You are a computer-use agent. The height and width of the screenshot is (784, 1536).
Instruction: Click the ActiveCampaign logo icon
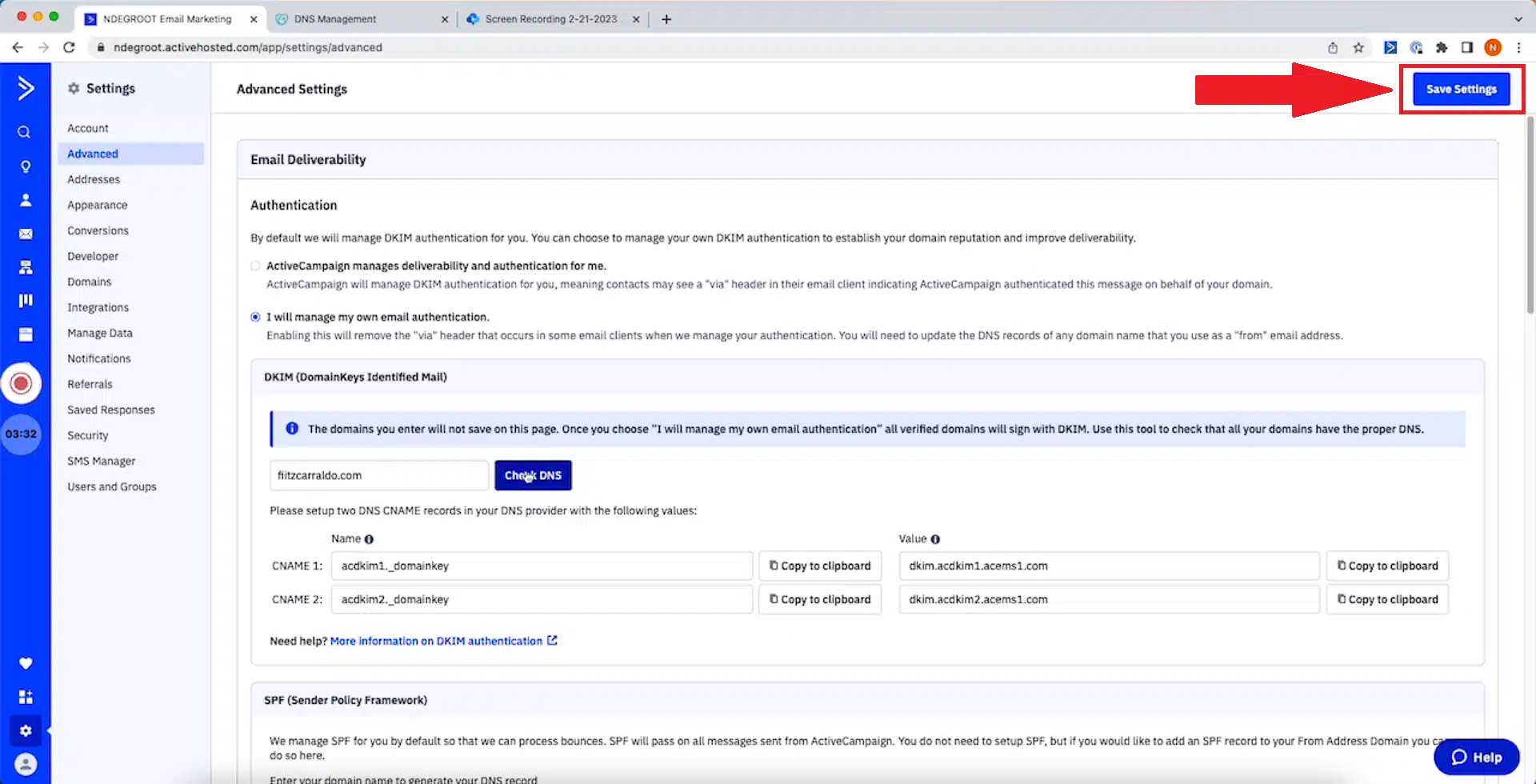pyautogui.click(x=26, y=88)
